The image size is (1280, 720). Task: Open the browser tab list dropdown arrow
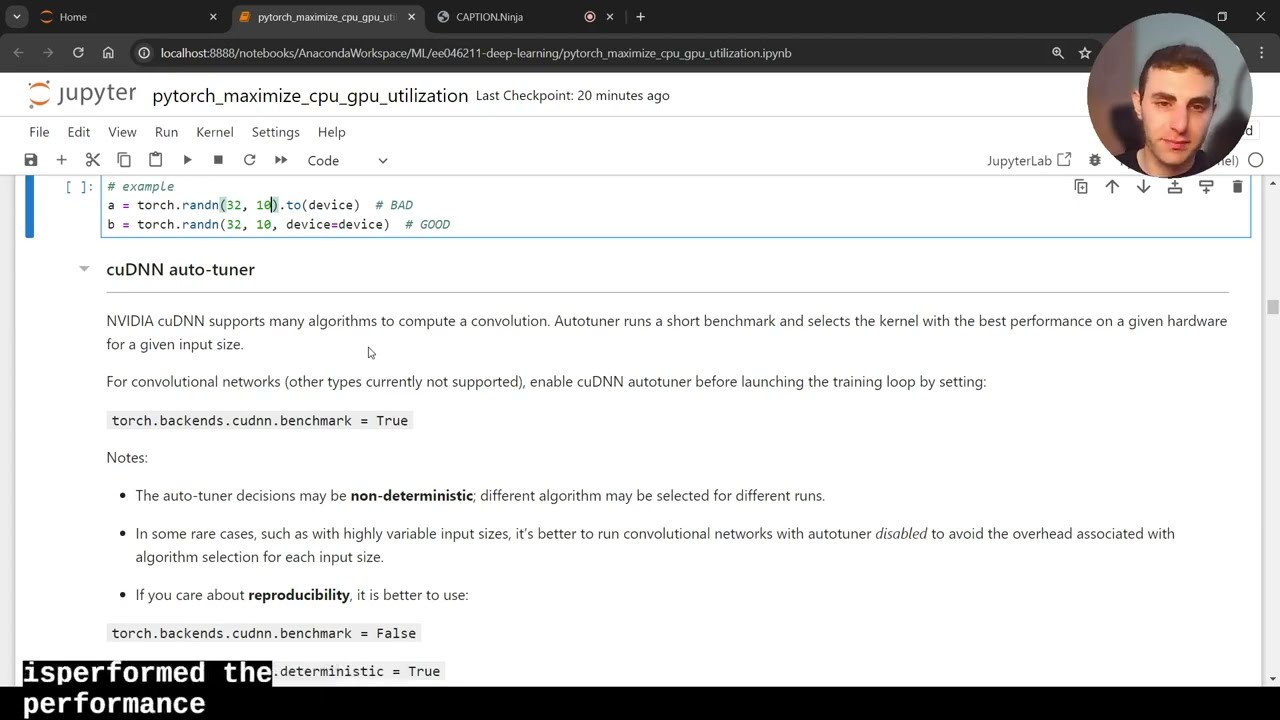click(16, 17)
